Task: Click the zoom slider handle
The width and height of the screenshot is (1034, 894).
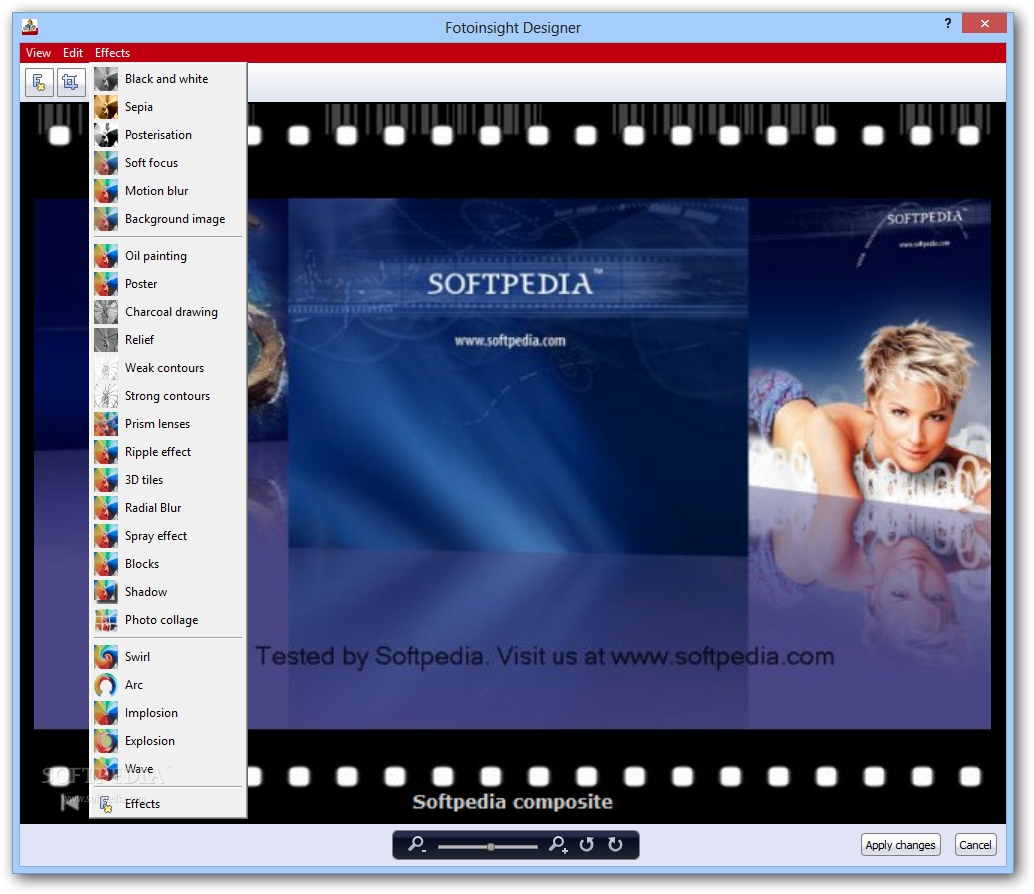Action: click(x=491, y=846)
